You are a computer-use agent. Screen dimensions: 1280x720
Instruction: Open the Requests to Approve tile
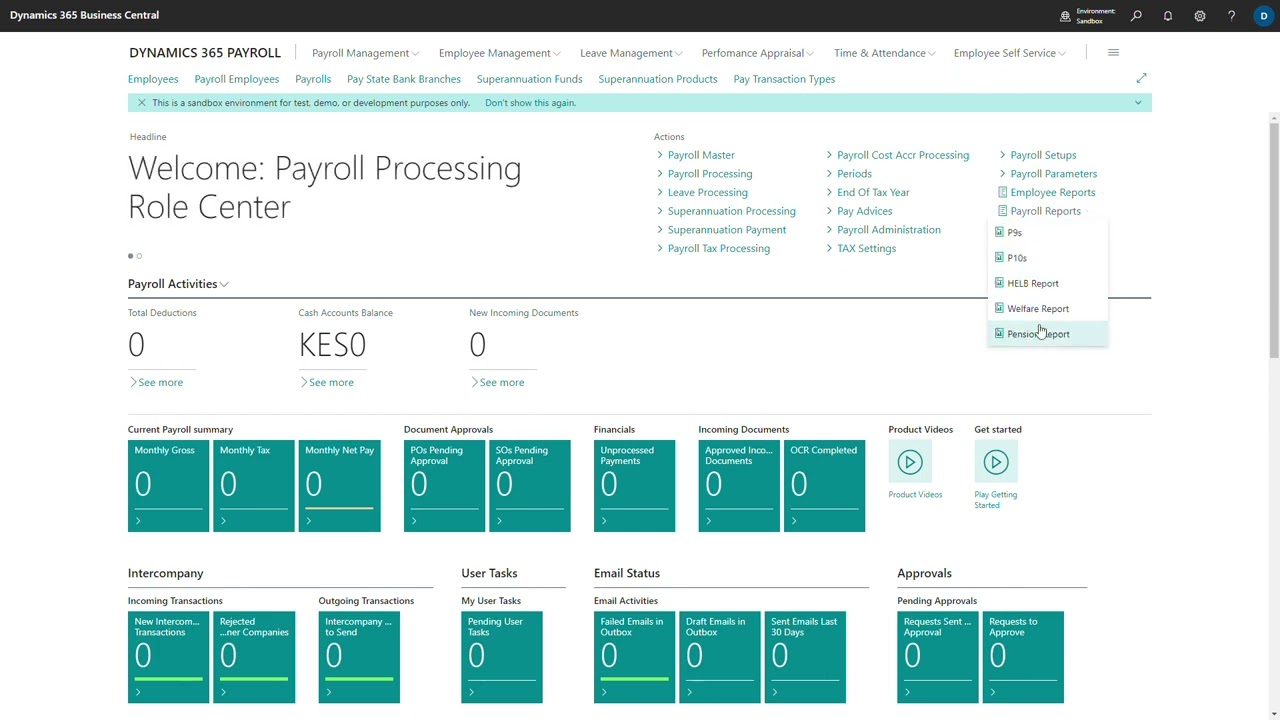(1023, 657)
